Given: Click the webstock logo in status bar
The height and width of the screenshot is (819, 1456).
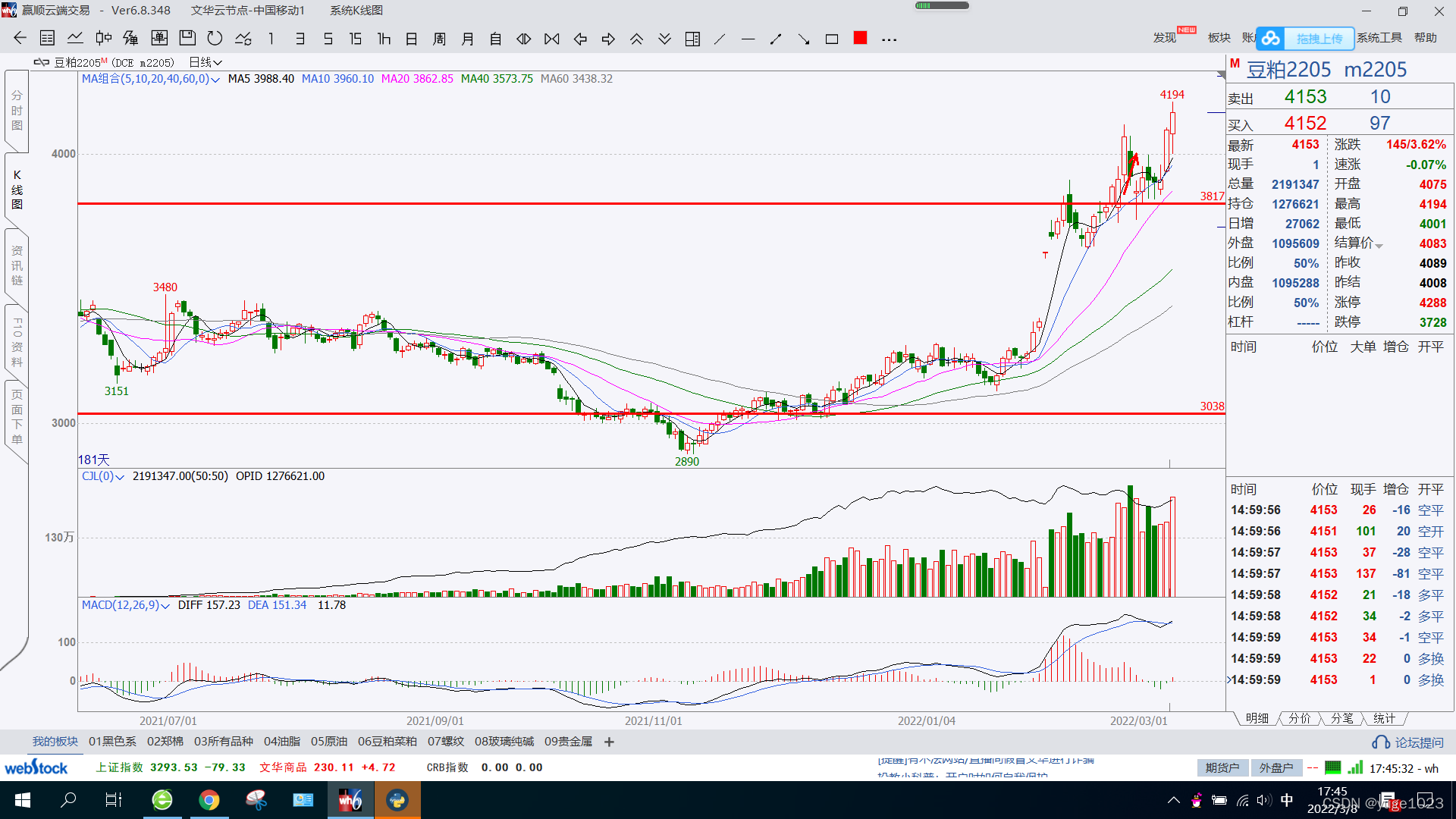Looking at the screenshot, I should click(36, 767).
